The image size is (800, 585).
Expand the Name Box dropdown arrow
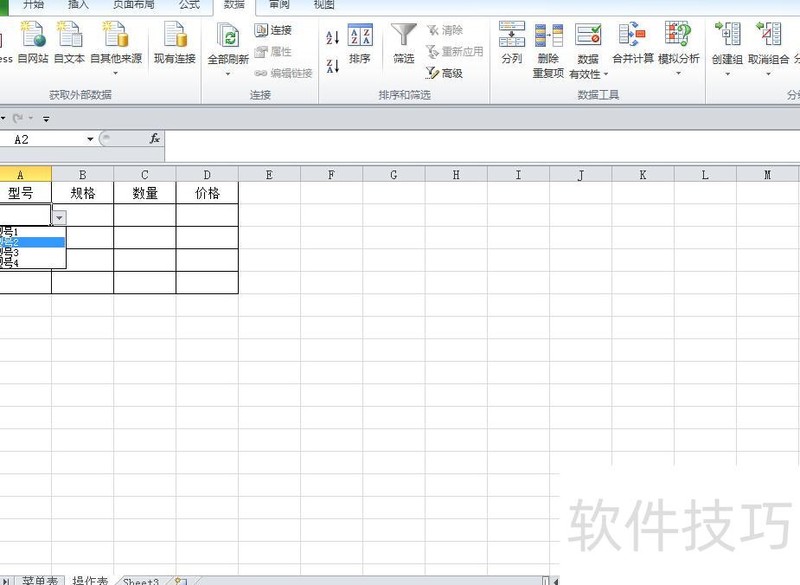tap(90, 139)
